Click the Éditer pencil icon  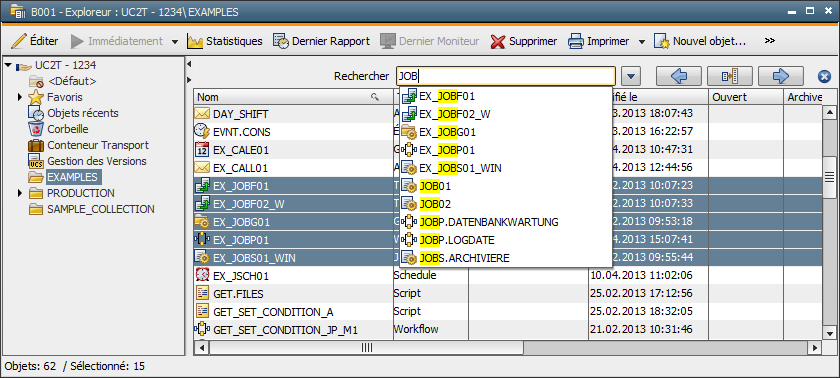tap(19, 41)
